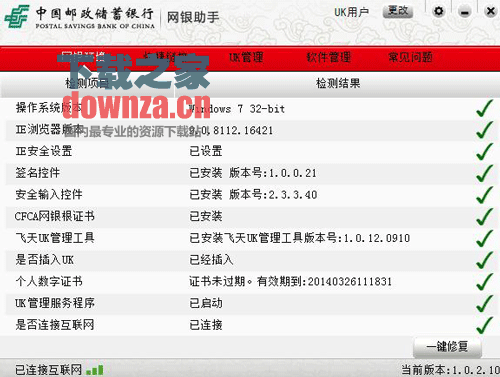Select the 飞天UK管理工具 item label
The height and width of the screenshot is (377, 500).
click(x=55, y=238)
